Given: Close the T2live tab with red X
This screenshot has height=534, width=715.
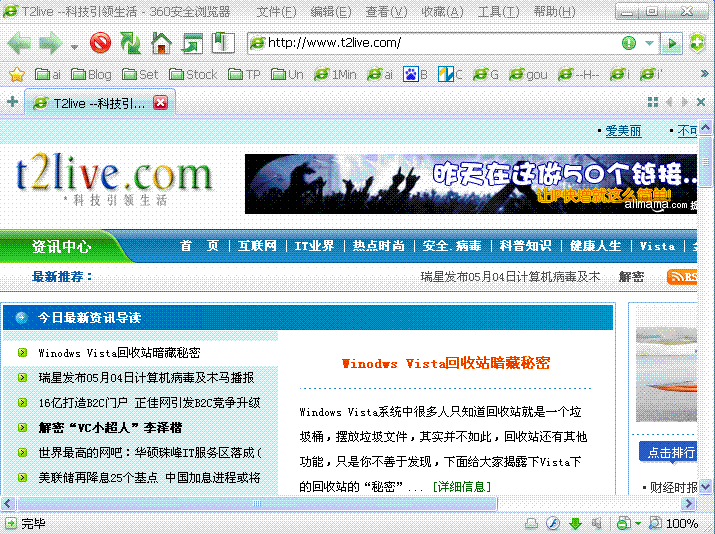Looking at the screenshot, I should pos(161,103).
